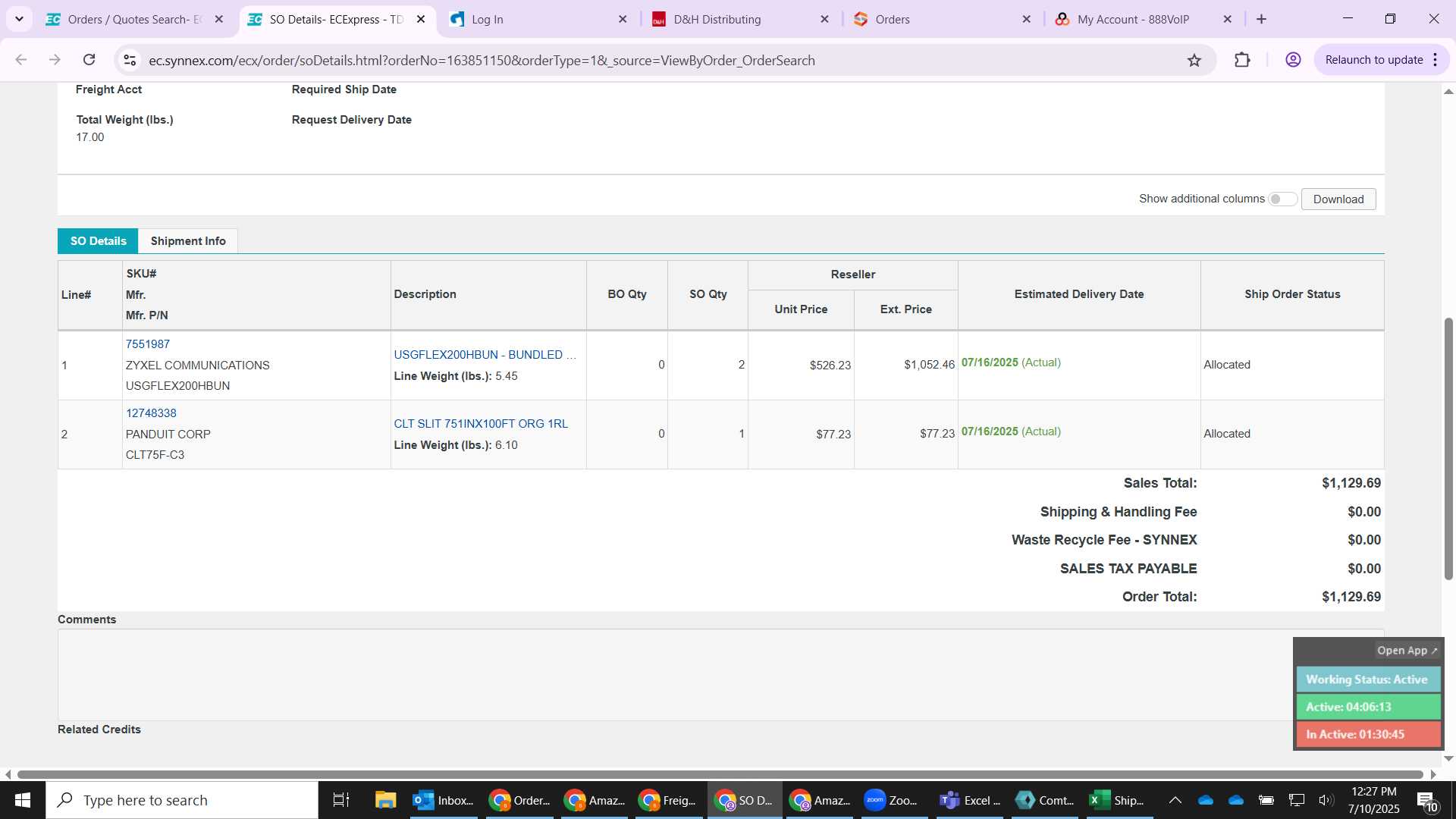The width and height of the screenshot is (1456, 819).
Task: Click the In Active 01:30:45 timer
Action: pyautogui.click(x=1368, y=734)
